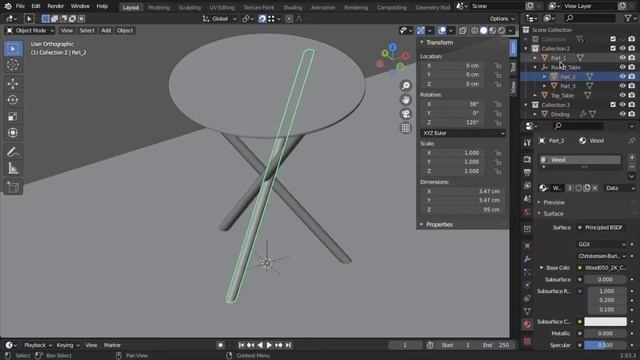Expand the Properties panel in sidebar
This screenshot has height=360, width=640.
(422, 224)
